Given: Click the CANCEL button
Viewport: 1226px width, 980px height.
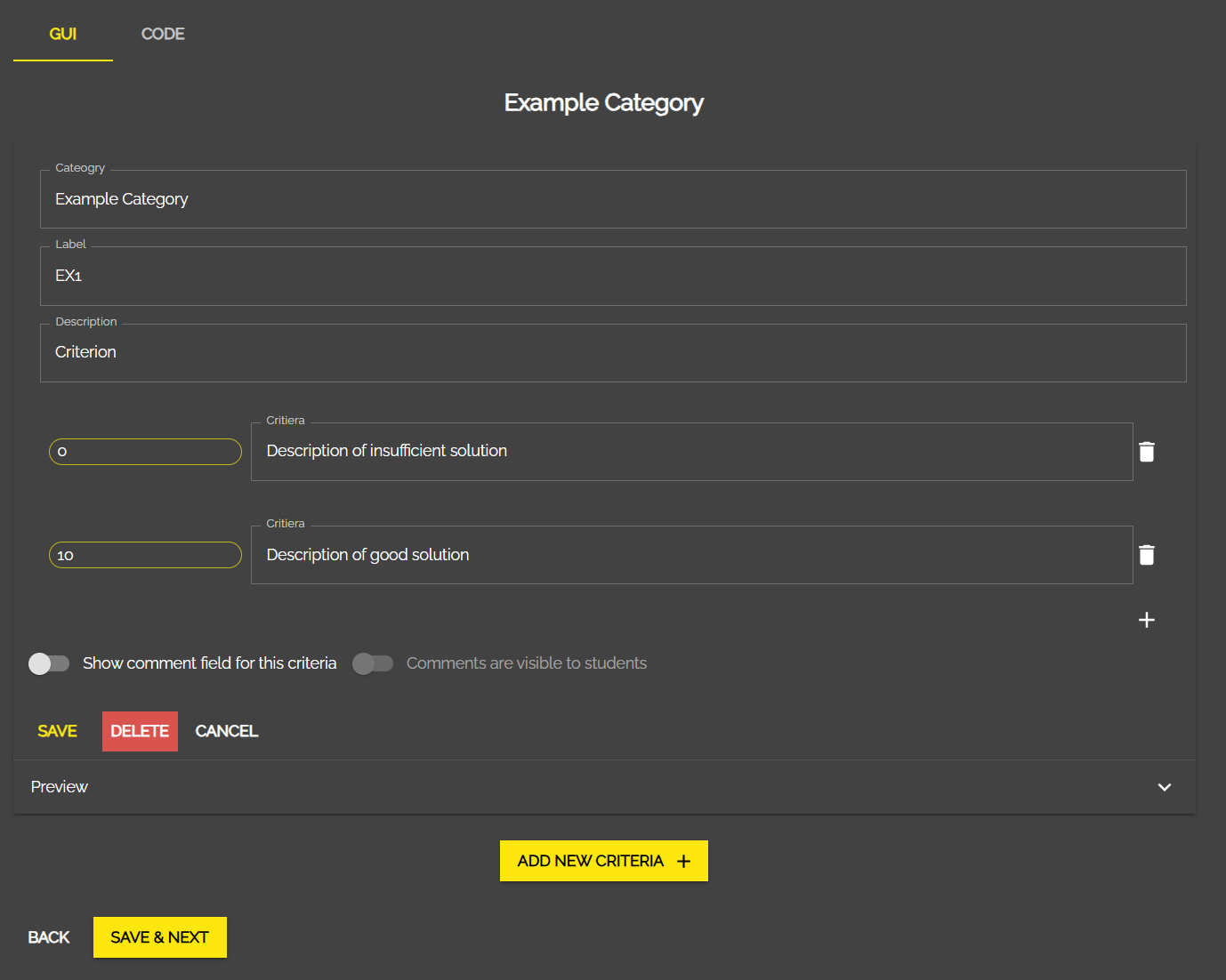Looking at the screenshot, I should tap(226, 731).
